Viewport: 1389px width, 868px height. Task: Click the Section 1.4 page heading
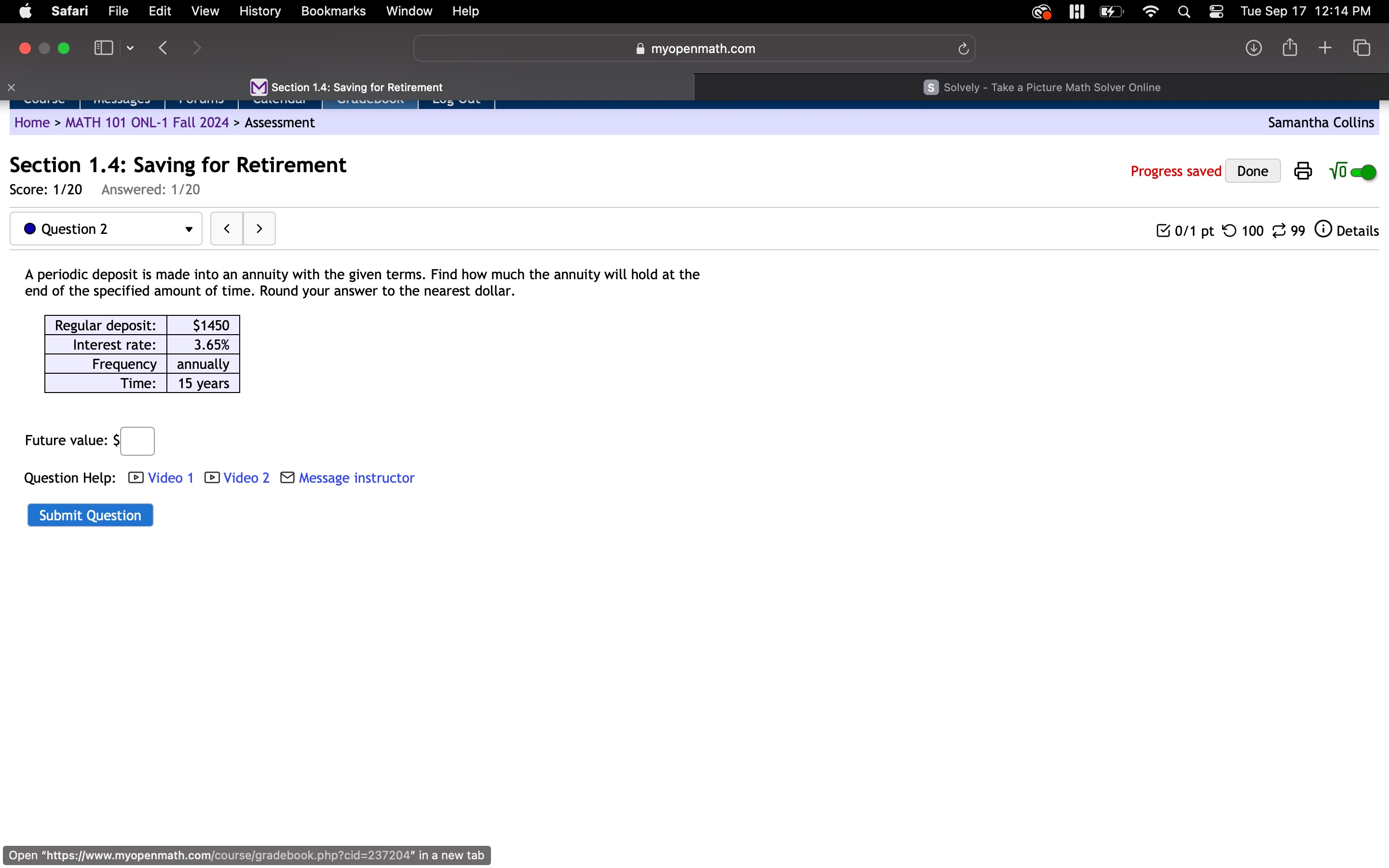(178, 165)
